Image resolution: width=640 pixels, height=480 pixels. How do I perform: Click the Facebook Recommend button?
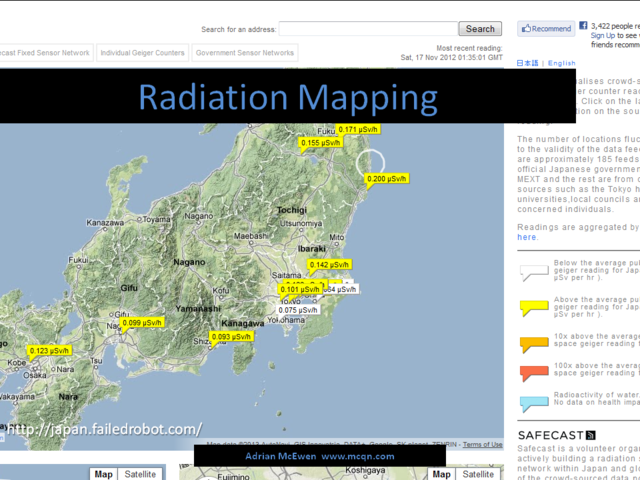click(546, 29)
